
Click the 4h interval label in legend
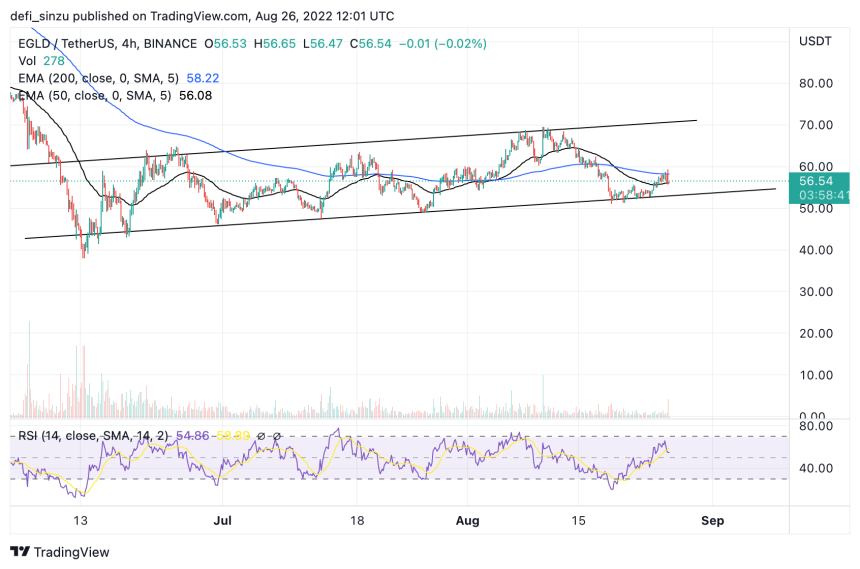[129, 43]
